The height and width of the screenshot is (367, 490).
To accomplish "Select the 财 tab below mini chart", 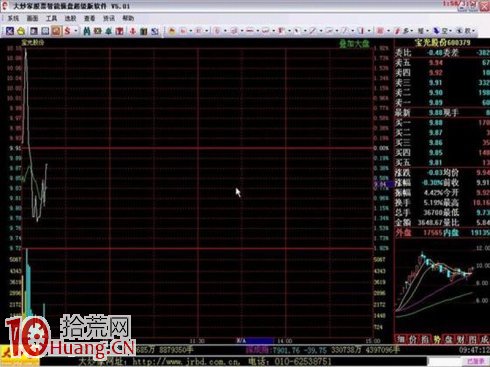I will click(461, 340).
